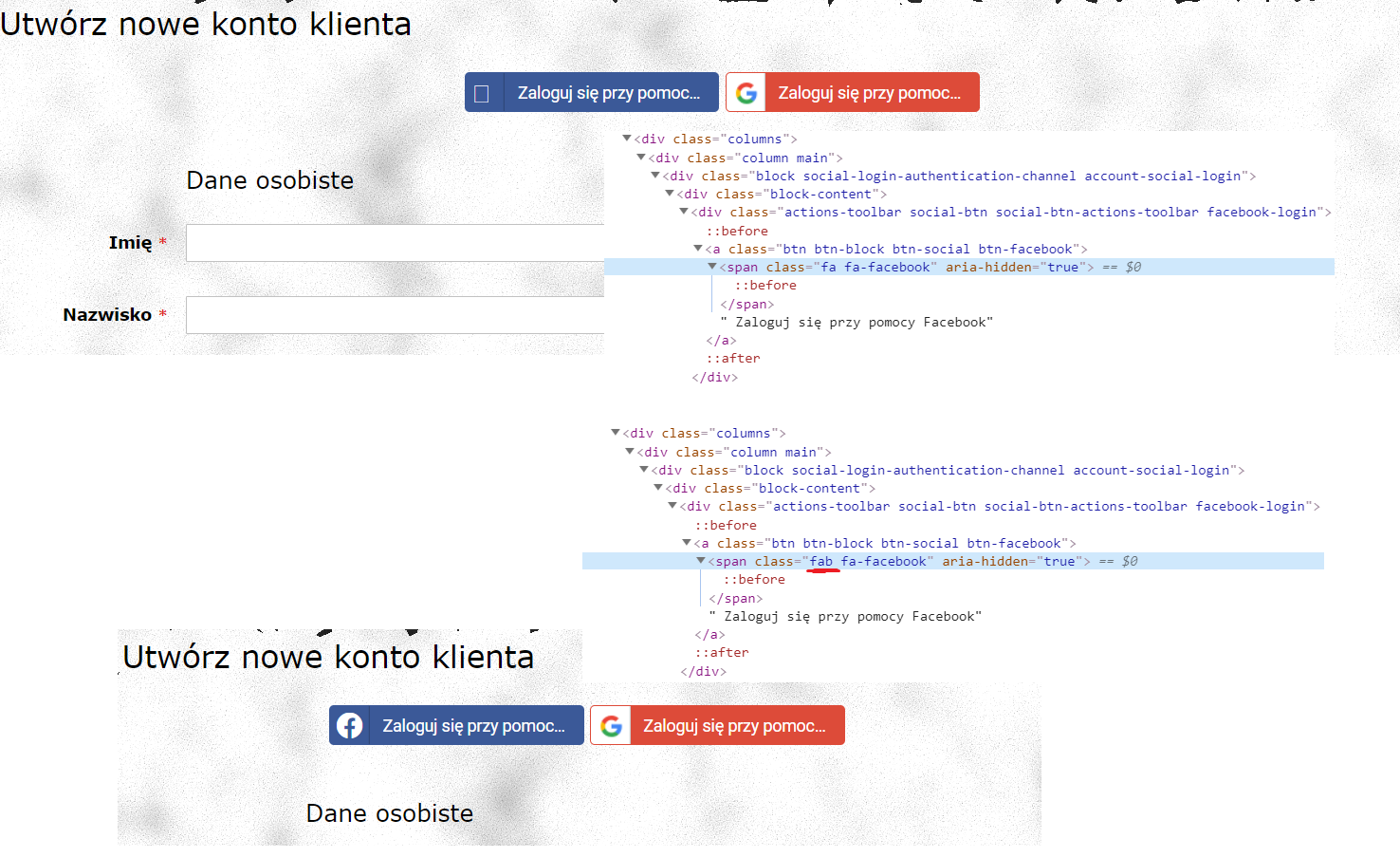Image resolution: width=1400 pixels, height=857 pixels.
Task: Click inside the Imię input field
Action: tap(379, 243)
